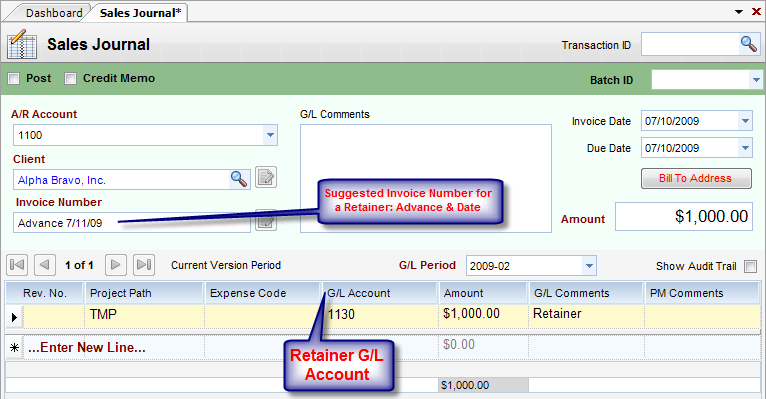Open the tab list dropdown arrow at top right

[x=739, y=12]
